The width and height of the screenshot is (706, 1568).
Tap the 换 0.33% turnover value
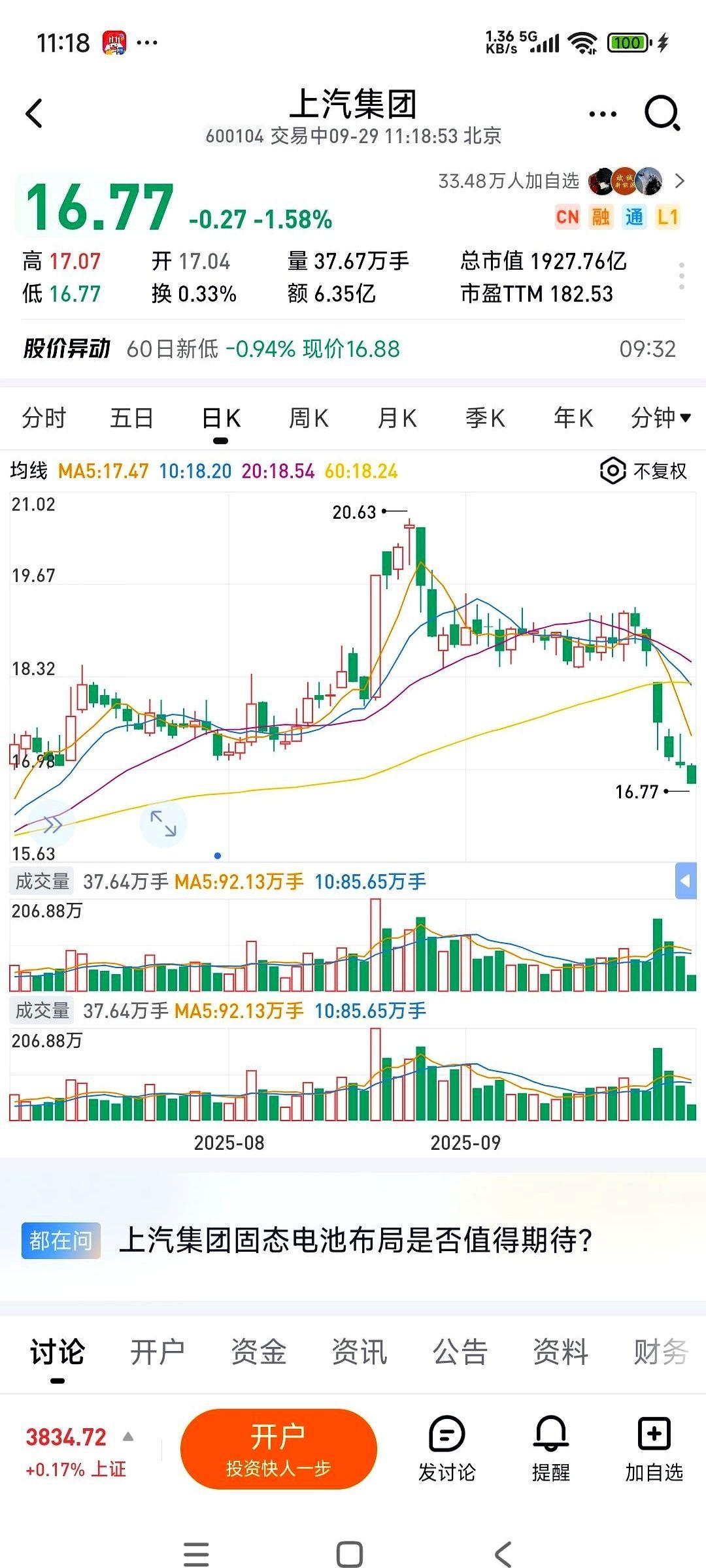pyautogui.click(x=194, y=294)
